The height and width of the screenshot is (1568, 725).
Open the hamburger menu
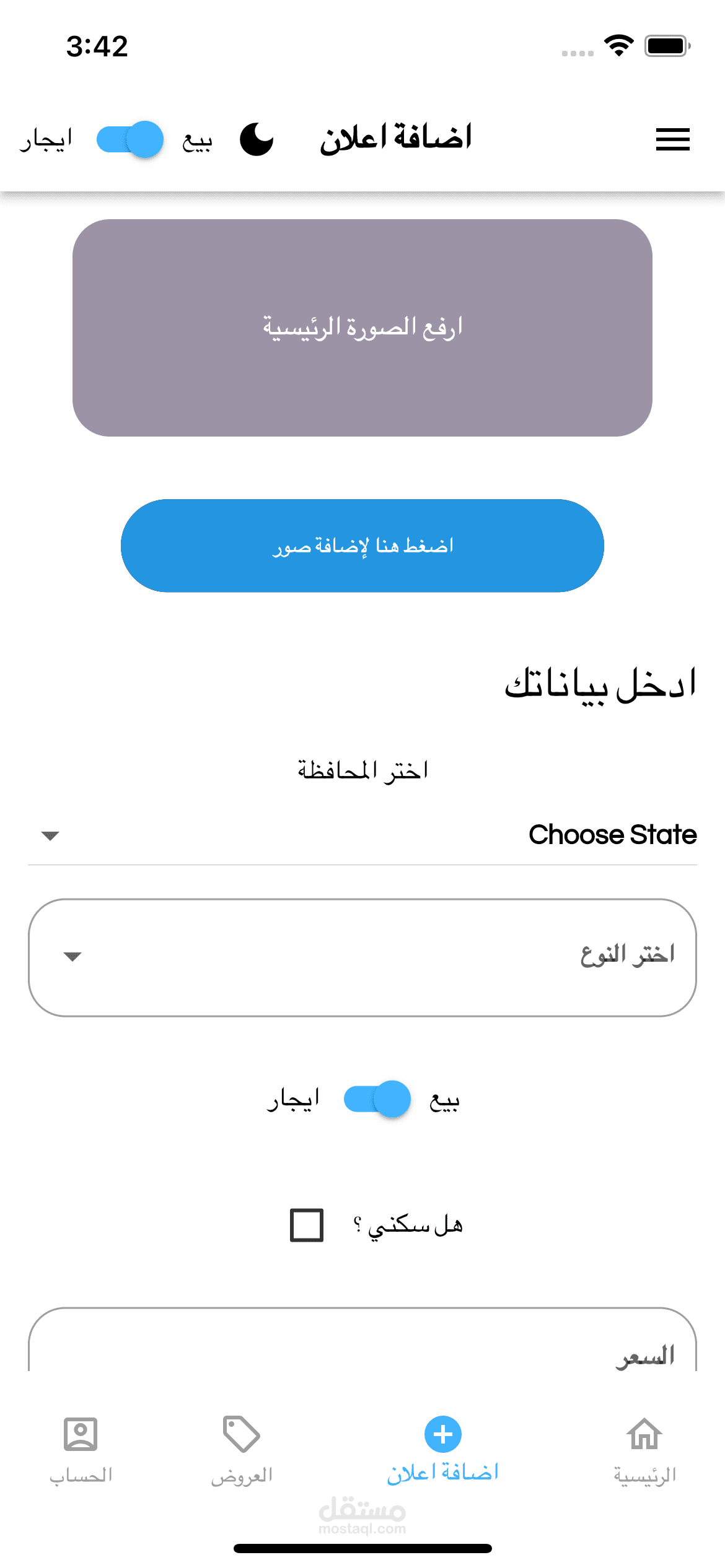[672, 139]
